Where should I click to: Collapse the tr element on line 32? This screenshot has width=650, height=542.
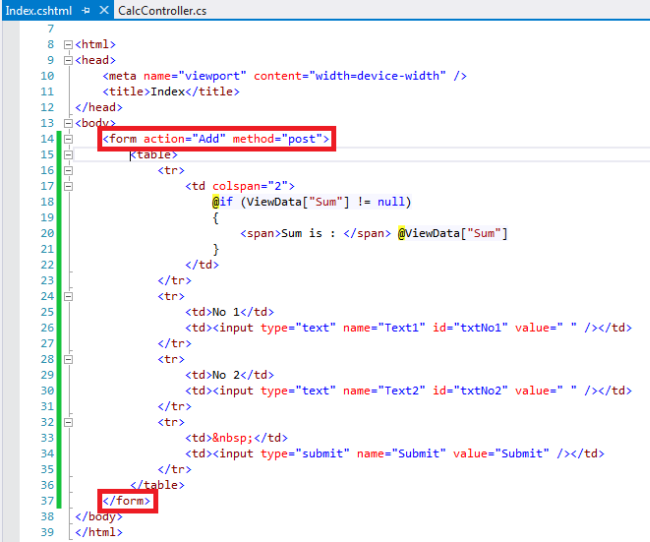point(68,422)
